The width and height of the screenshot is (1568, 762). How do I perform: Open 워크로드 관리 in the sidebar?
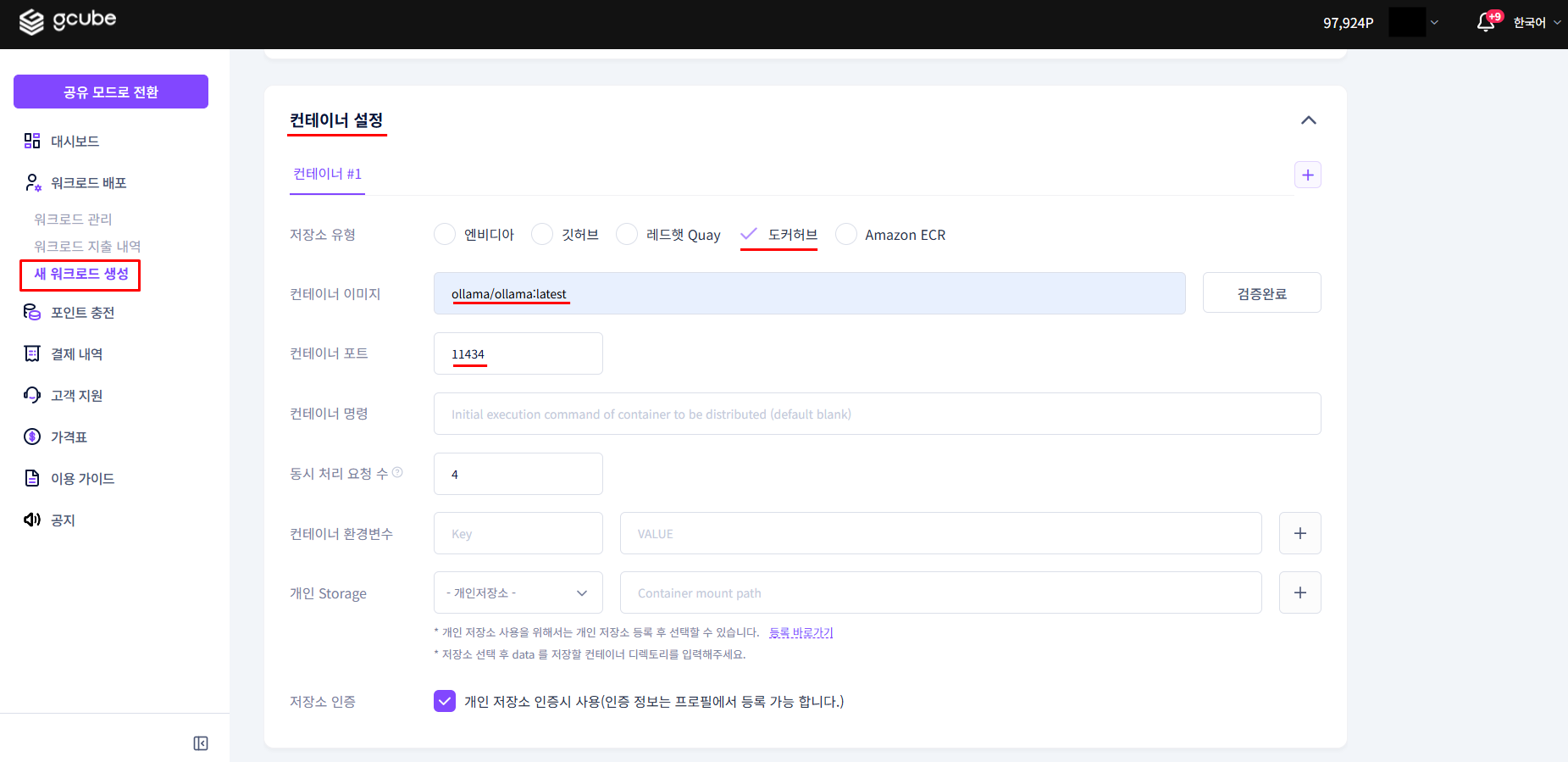click(x=73, y=219)
